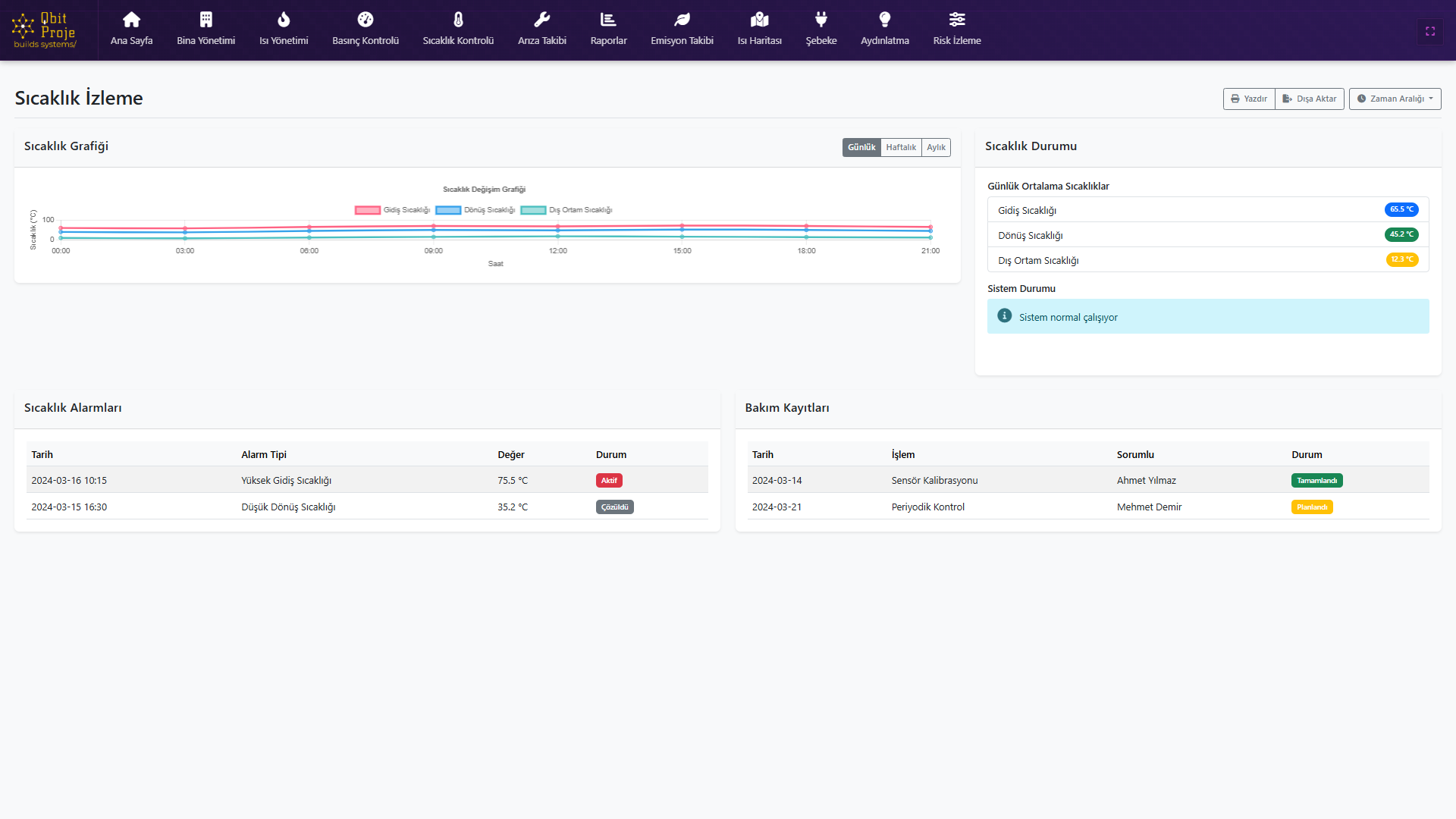Toggle Dönüş Sıcaklığı legend swatch
The width and height of the screenshot is (1456, 819).
[448, 210]
